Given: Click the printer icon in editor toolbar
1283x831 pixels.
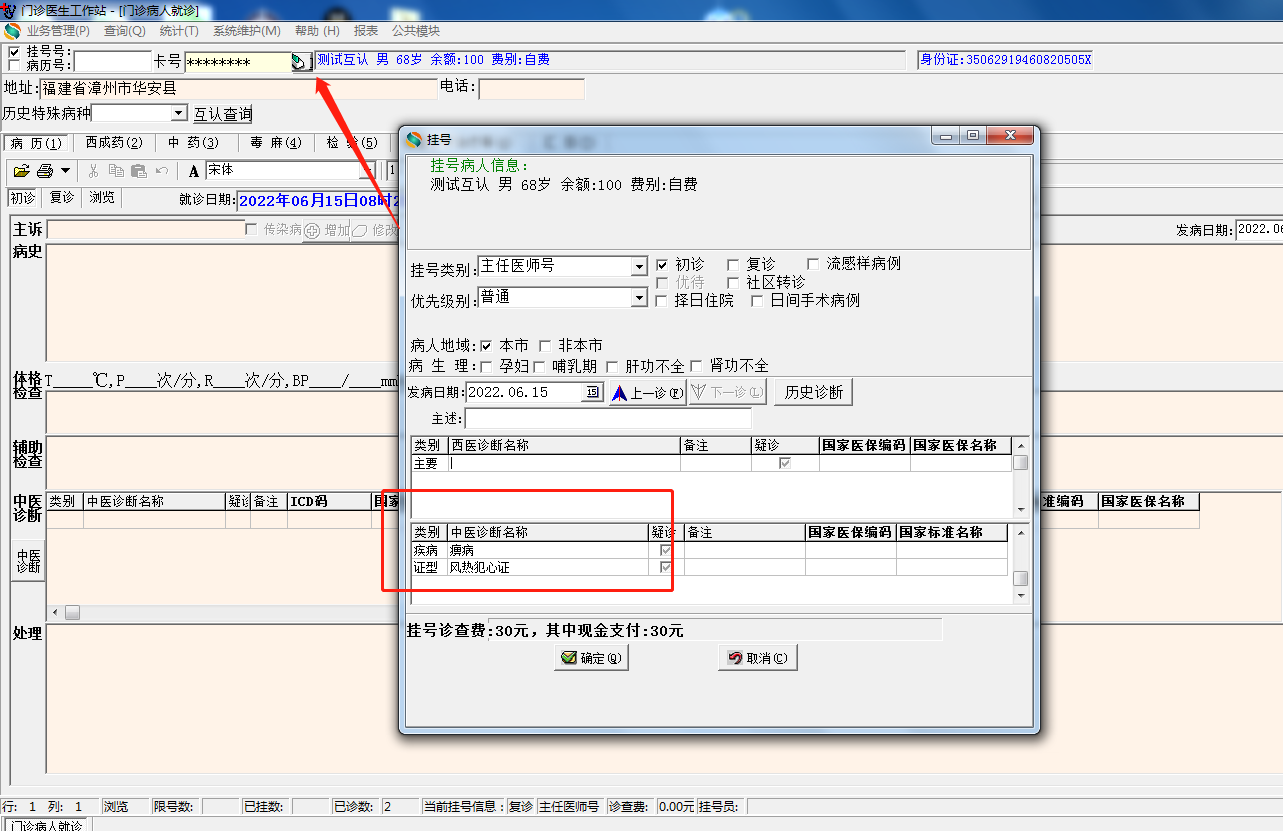Looking at the screenshot, I should point(45,171).
